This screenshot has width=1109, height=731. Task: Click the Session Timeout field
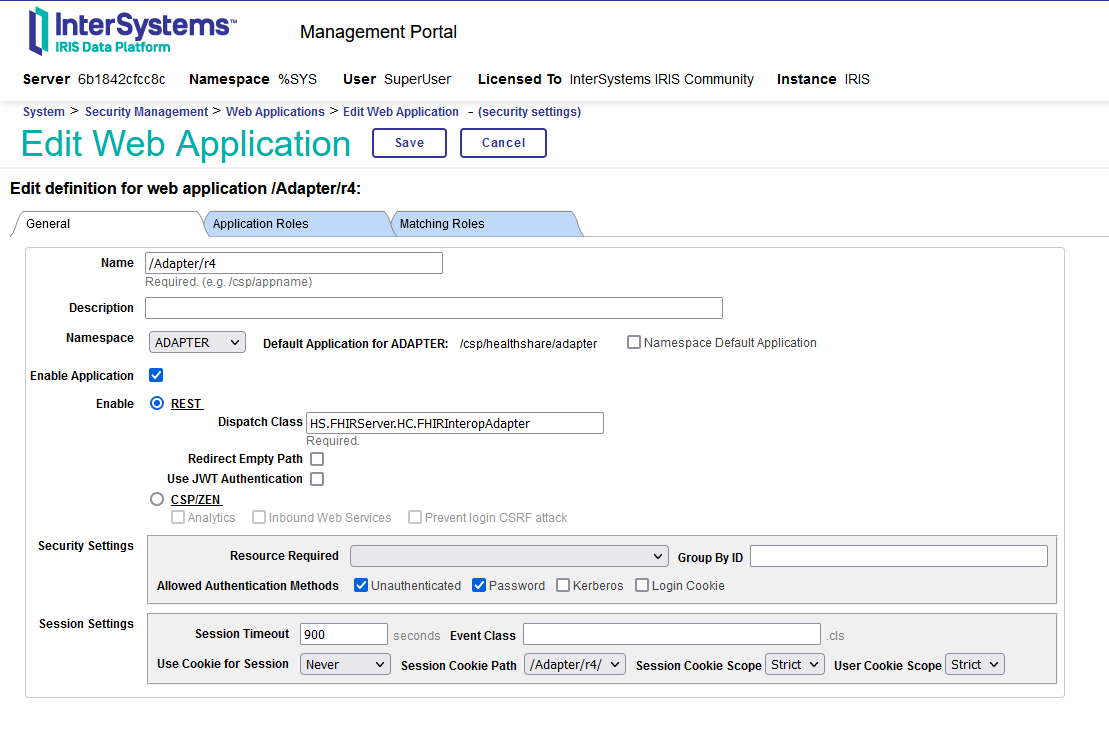pyautogui.click(x=343, y=634)
